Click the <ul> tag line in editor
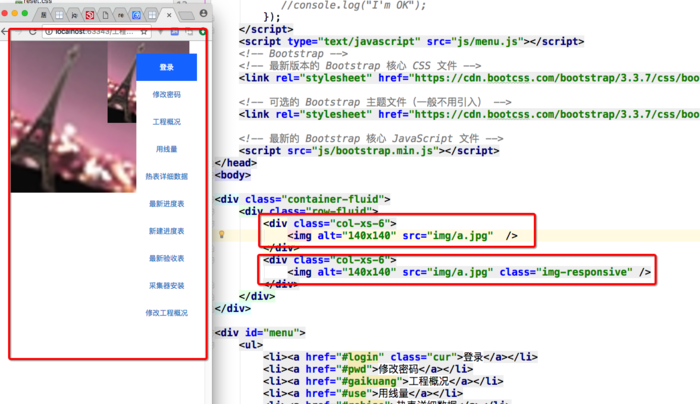700x404 pixels. (x=251, y=345)
